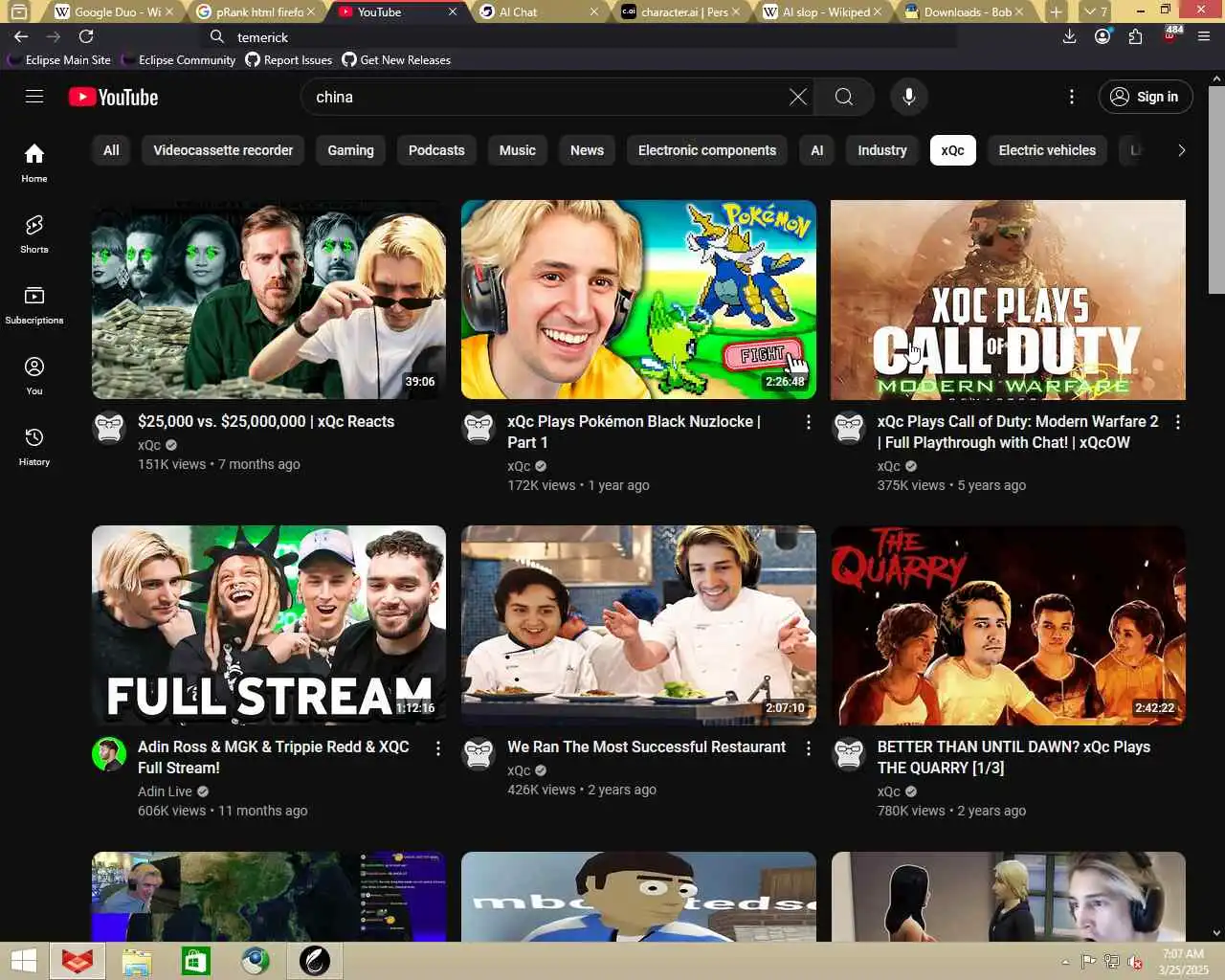Select the Gaming filter chip
The height and width of the screenshot is (980, 1225).
[x=350, y=150]
